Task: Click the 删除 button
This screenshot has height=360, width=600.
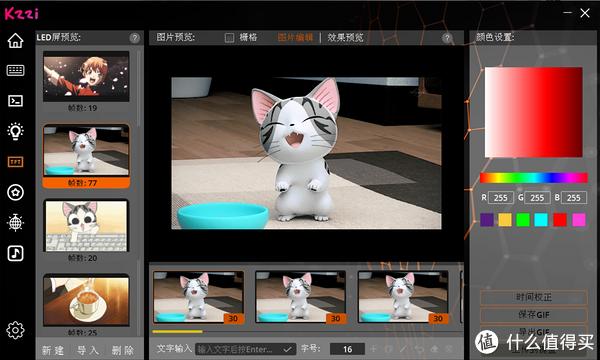Action: pyautogui.click(x=123, y=350)
